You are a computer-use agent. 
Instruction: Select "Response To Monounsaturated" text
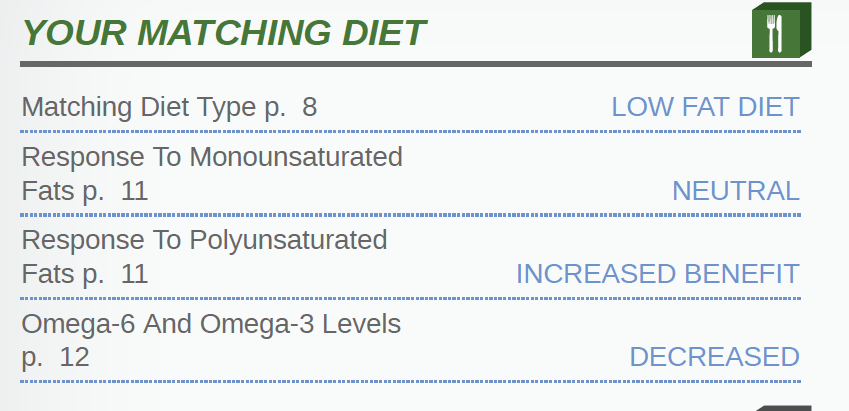(212, 157)
